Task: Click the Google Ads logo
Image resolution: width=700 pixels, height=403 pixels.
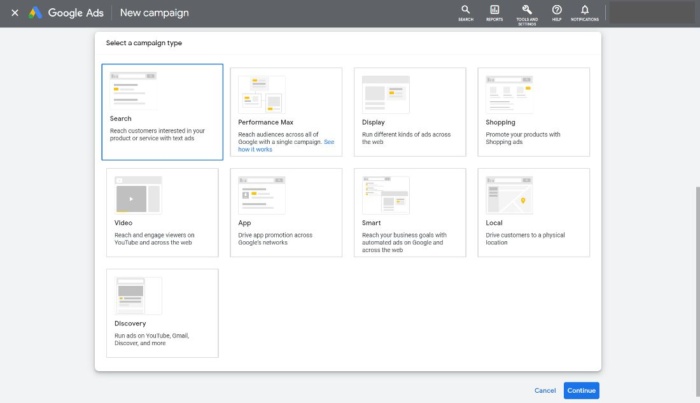Action: [x=66, y=13]
